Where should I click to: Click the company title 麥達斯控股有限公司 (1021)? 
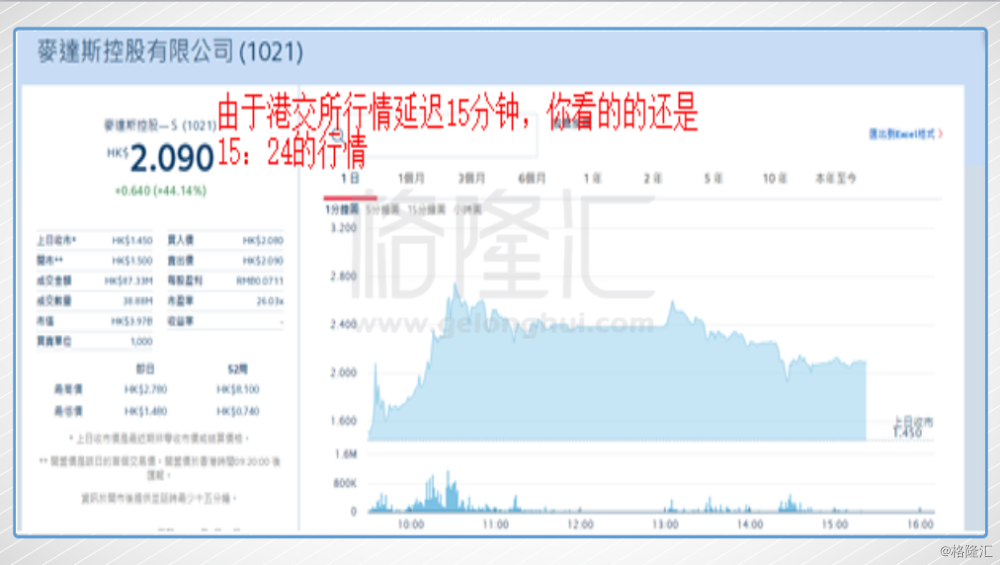[x=170, y=52]
